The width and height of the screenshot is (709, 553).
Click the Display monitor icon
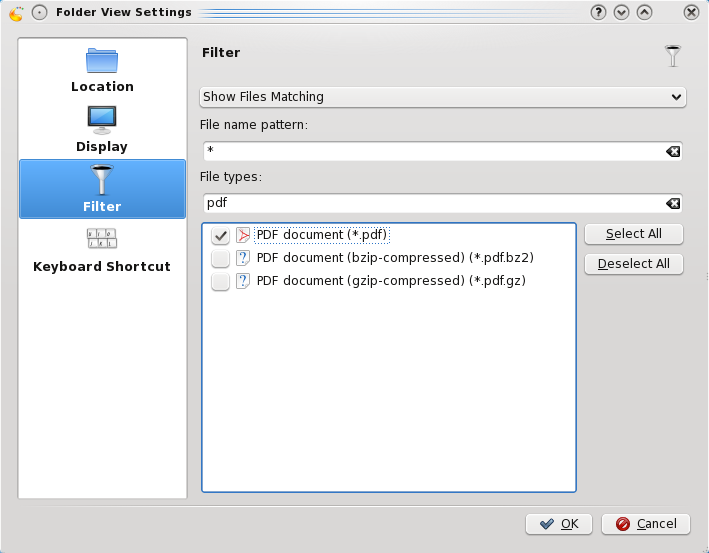102,120
